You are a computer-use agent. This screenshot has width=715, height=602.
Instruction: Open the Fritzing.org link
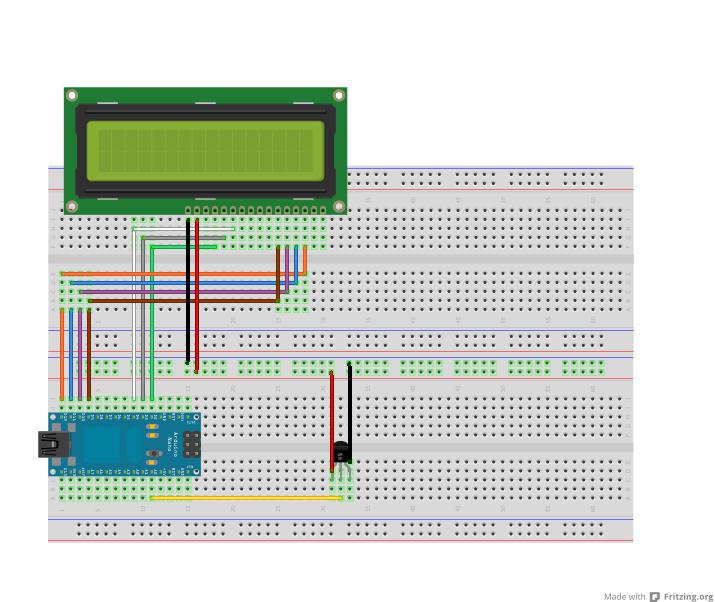point(688,597)
